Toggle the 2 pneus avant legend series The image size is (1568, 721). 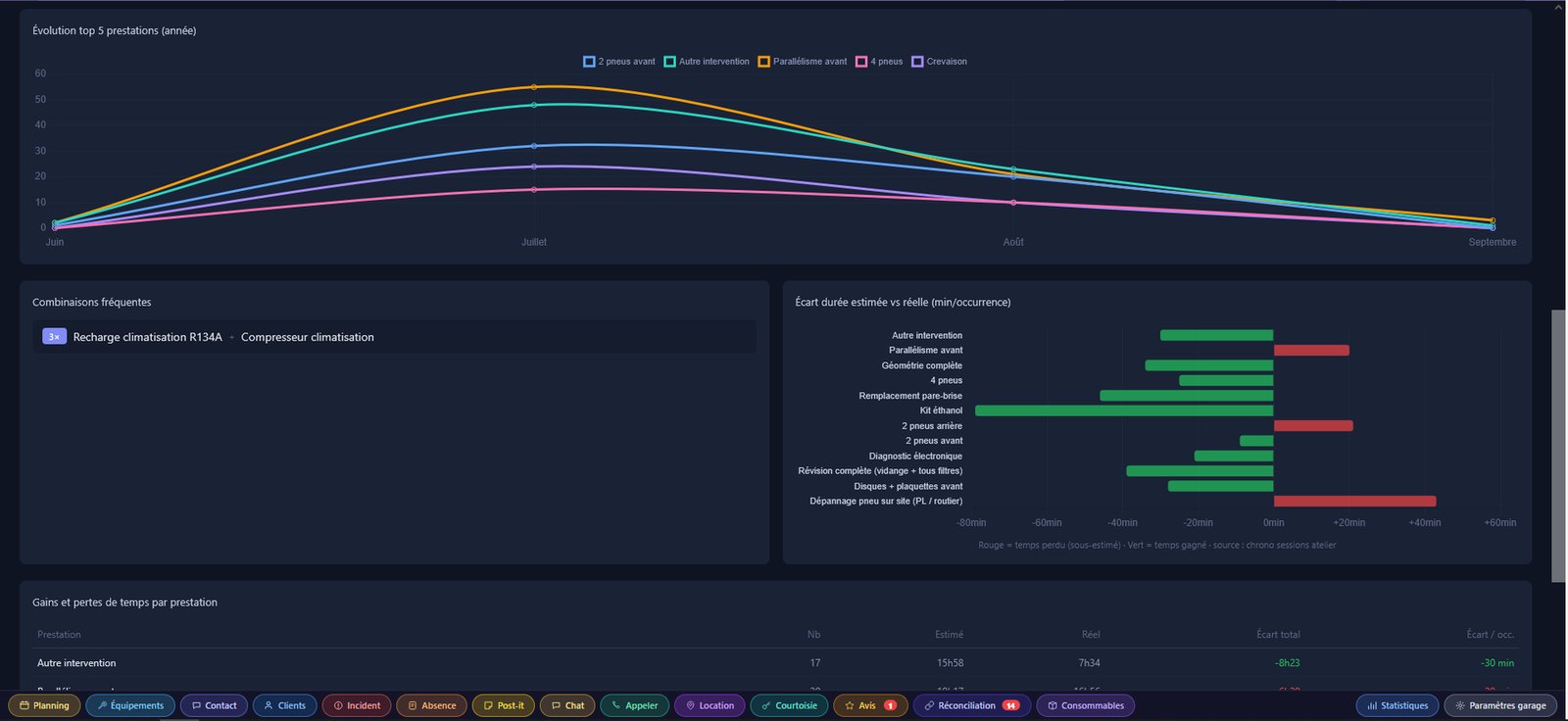tap(619, 62)
